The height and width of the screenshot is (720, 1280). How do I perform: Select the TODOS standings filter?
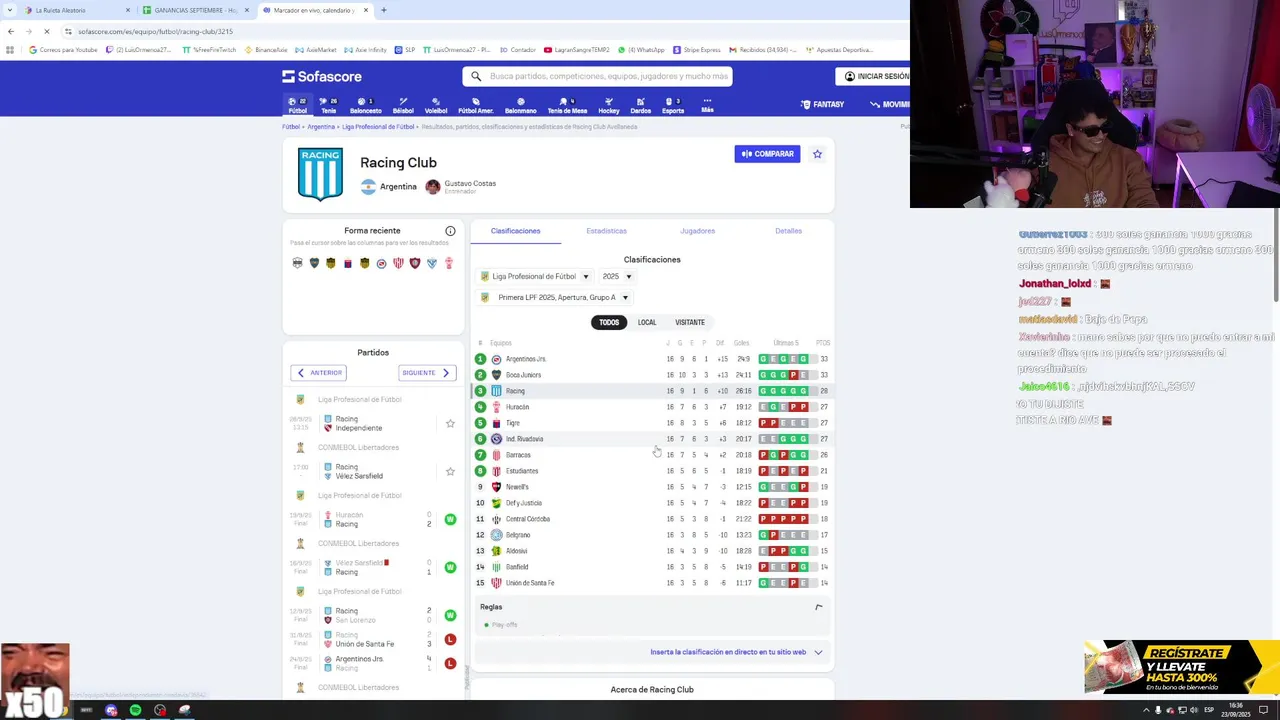(x=609, y=322)
